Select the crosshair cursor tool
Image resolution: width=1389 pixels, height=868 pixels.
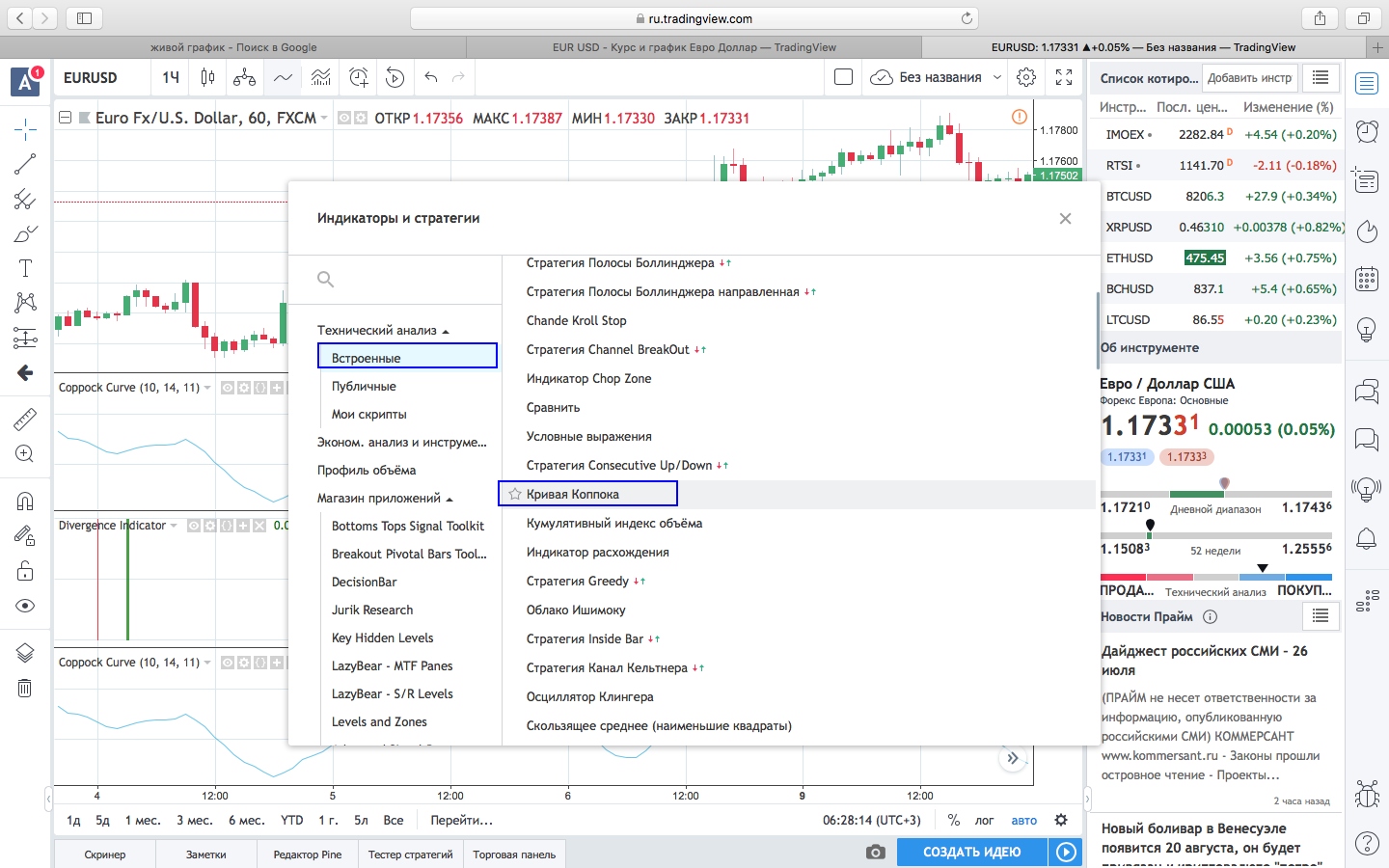click(25, 128)
